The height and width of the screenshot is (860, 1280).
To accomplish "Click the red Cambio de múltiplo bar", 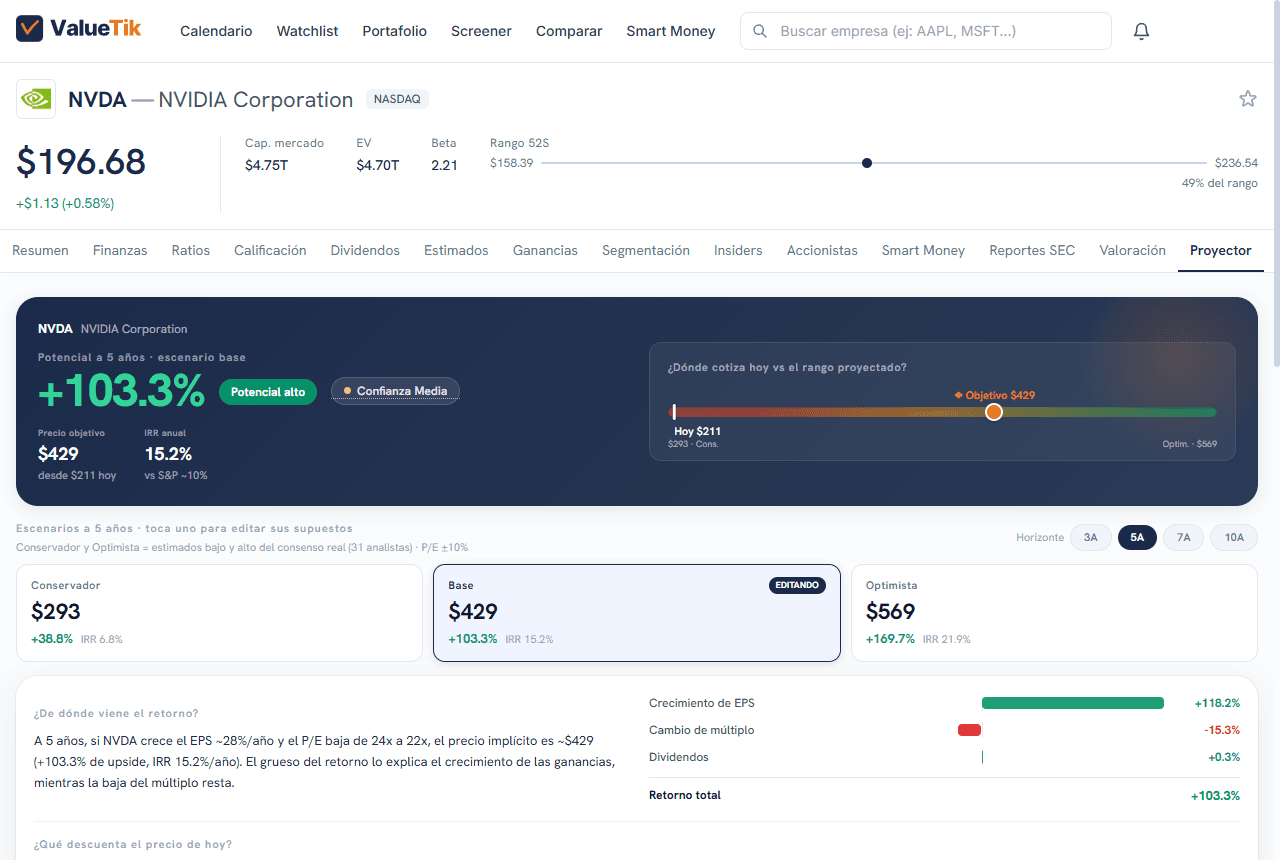I will pos(970,730).
